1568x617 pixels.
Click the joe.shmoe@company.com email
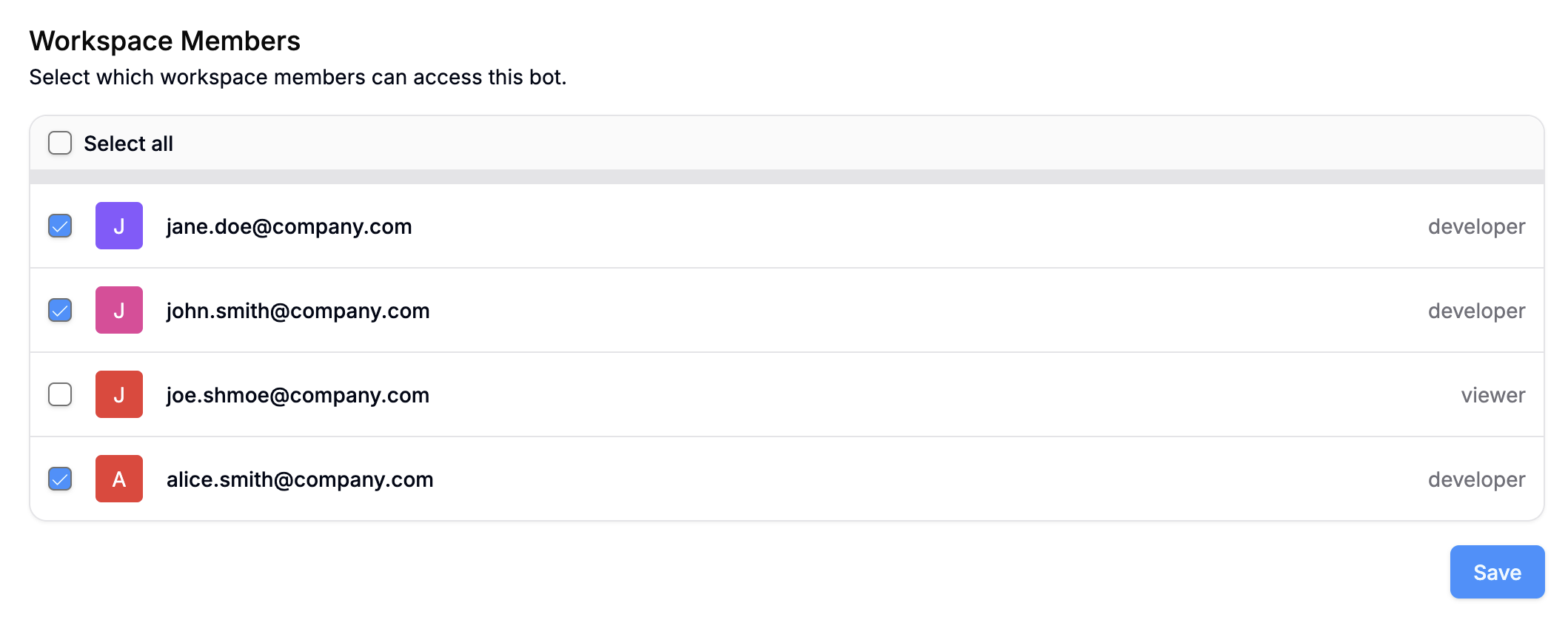tap(298, 395)
